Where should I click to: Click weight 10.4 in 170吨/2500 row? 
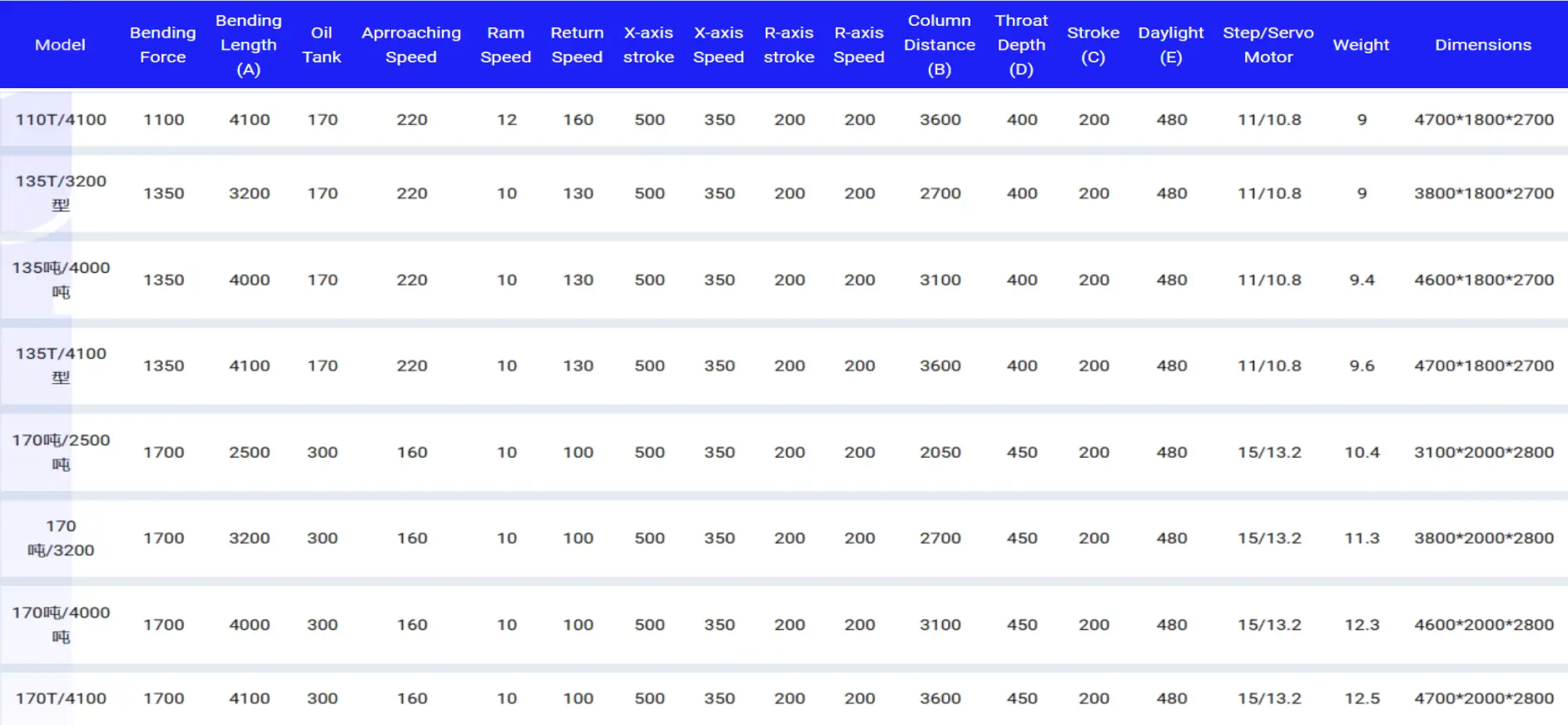tap(1362, 452)
